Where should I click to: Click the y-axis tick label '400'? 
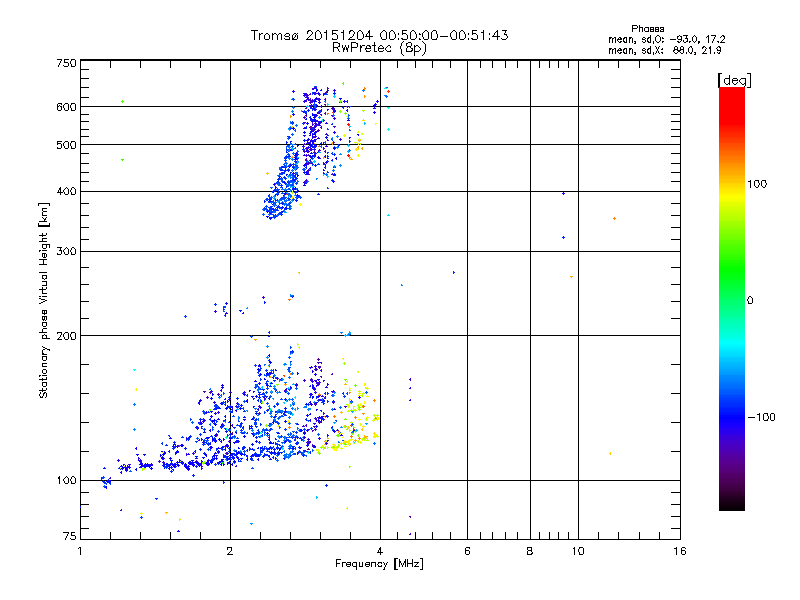coord(66,192)
